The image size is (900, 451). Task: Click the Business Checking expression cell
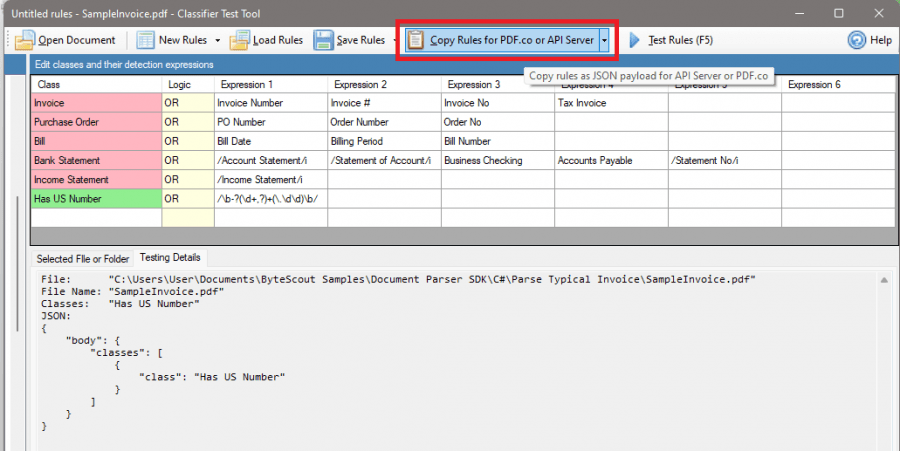click(497, 161)
